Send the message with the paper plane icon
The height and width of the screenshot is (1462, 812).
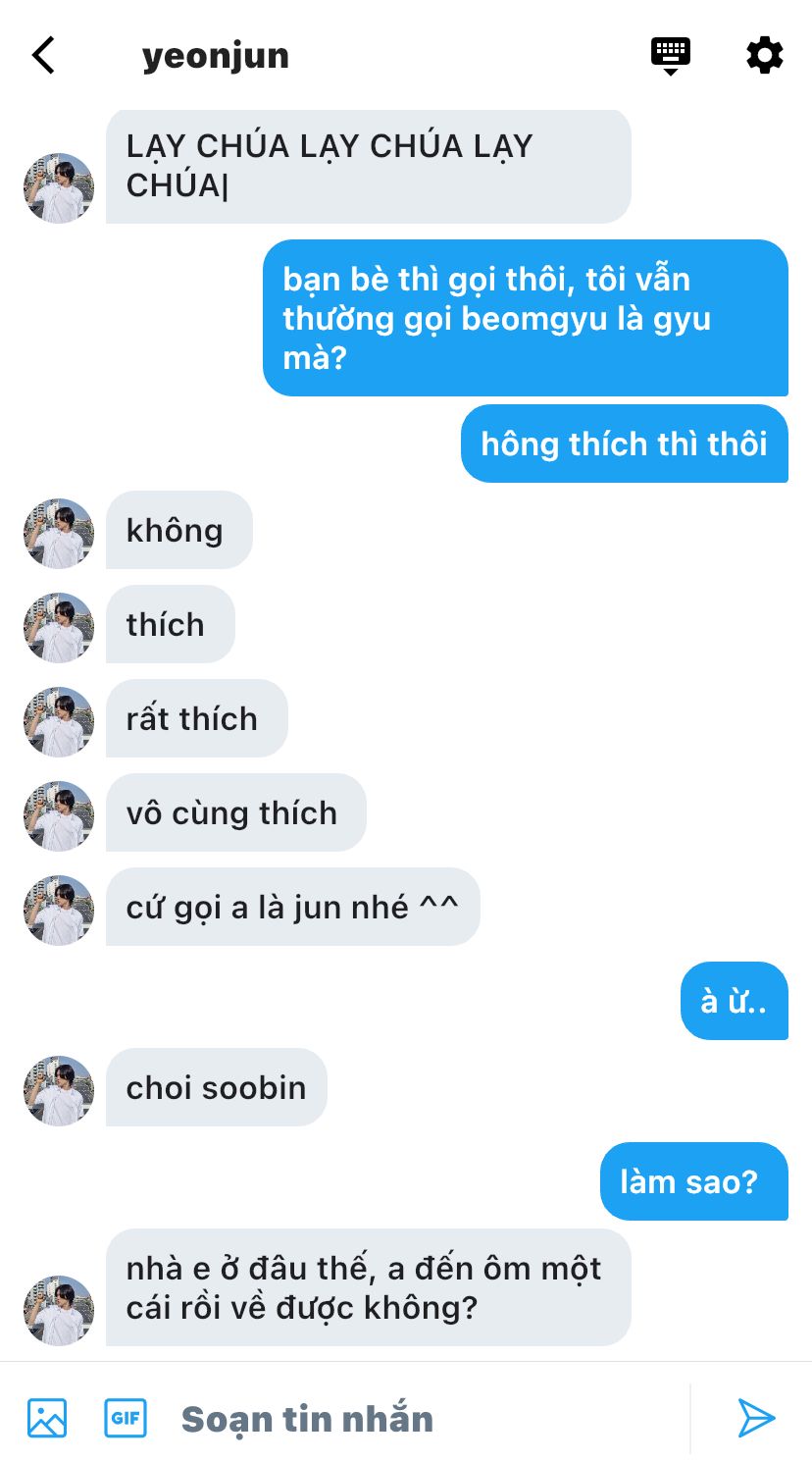(x=756, y=1418)
